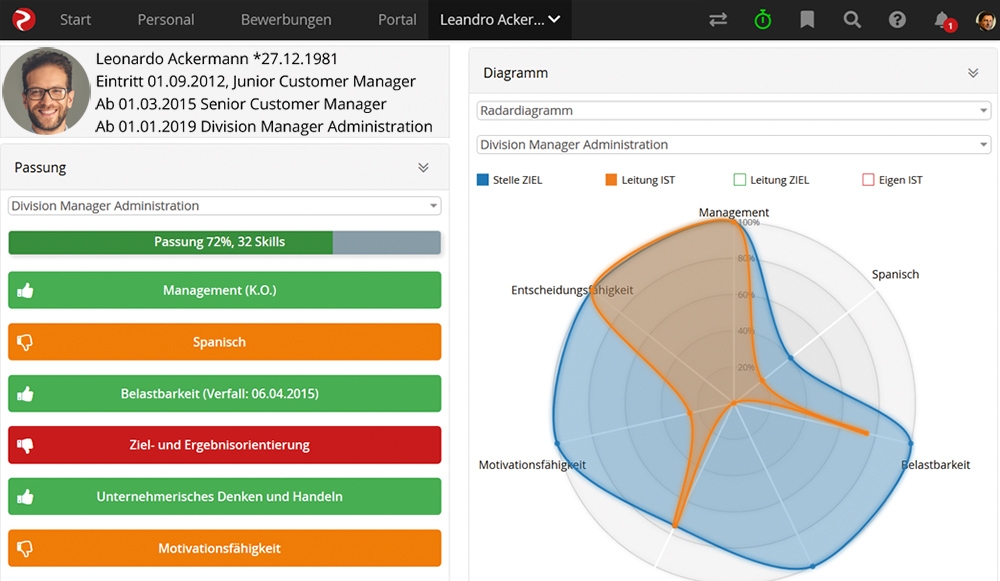
Task: Open the Radardiagramm chart type dropdown
Action: coord(733,111)
